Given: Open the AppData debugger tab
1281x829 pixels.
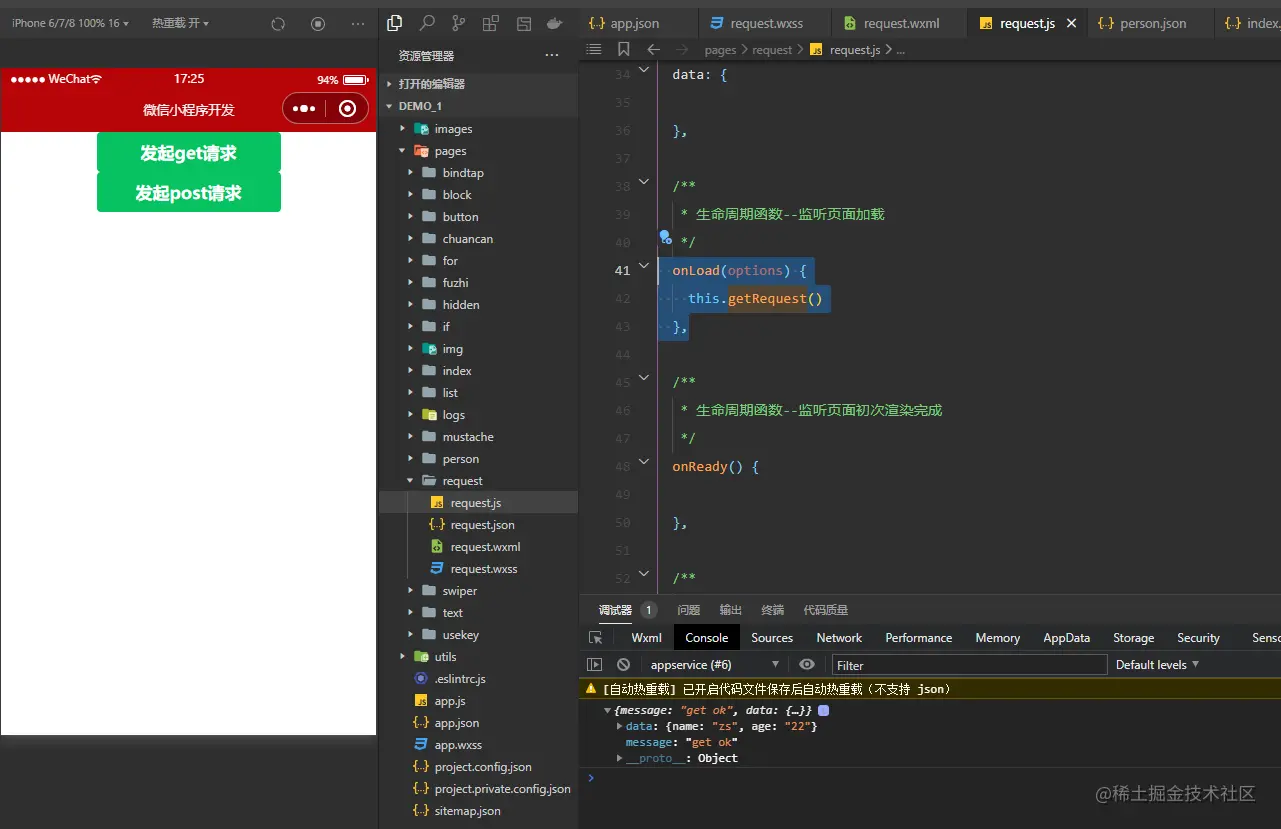Looking at the screenshot, I should (x=1067, y=637).
